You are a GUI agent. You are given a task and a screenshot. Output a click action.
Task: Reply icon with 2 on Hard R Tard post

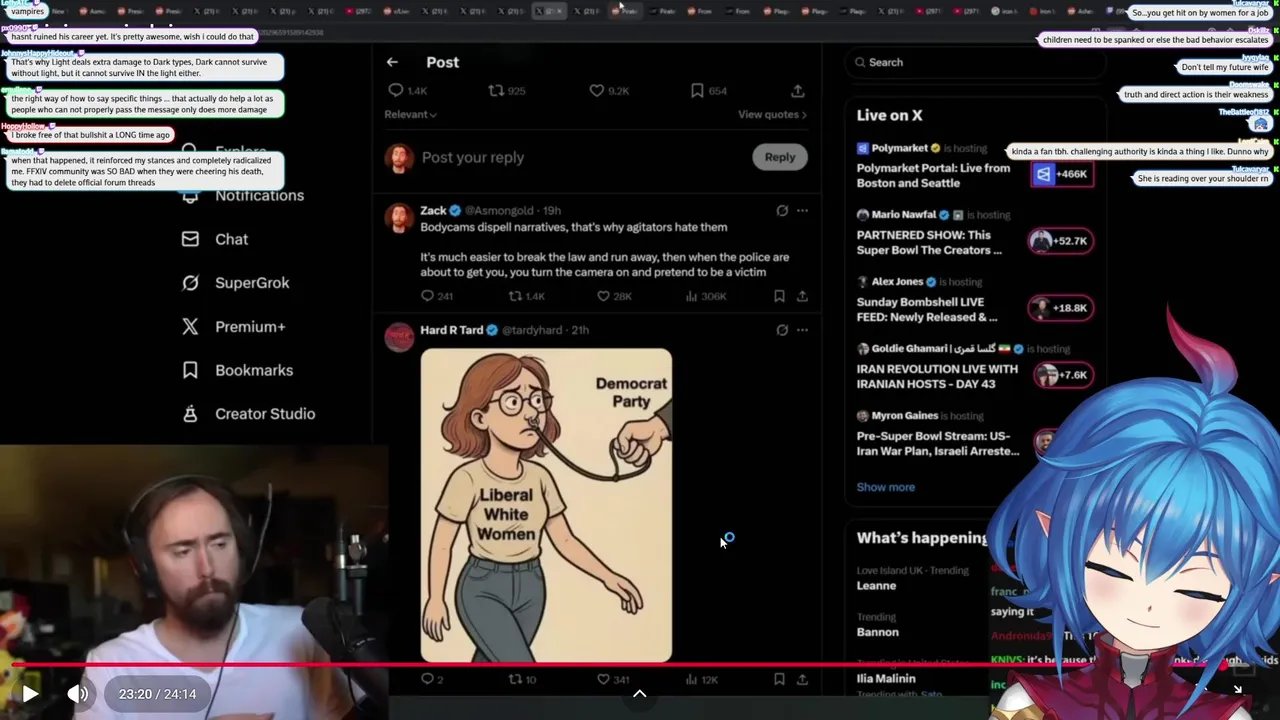(x=427, y=679)
